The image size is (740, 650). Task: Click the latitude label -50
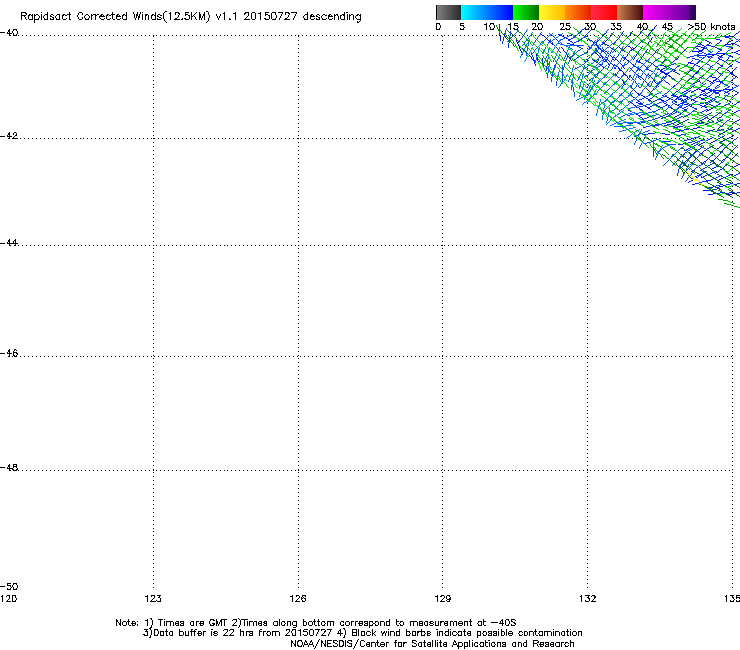(x=9, y=587)
